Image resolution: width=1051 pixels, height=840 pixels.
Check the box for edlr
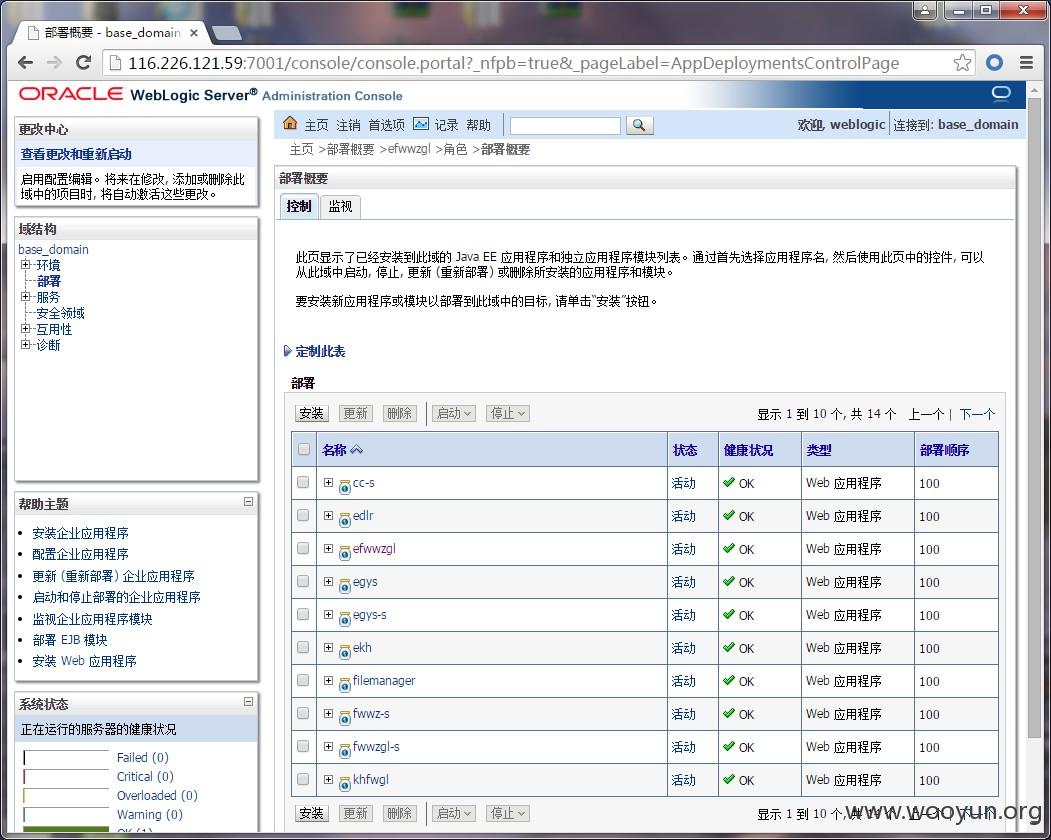pyautogui.click(x=303, y=515)
